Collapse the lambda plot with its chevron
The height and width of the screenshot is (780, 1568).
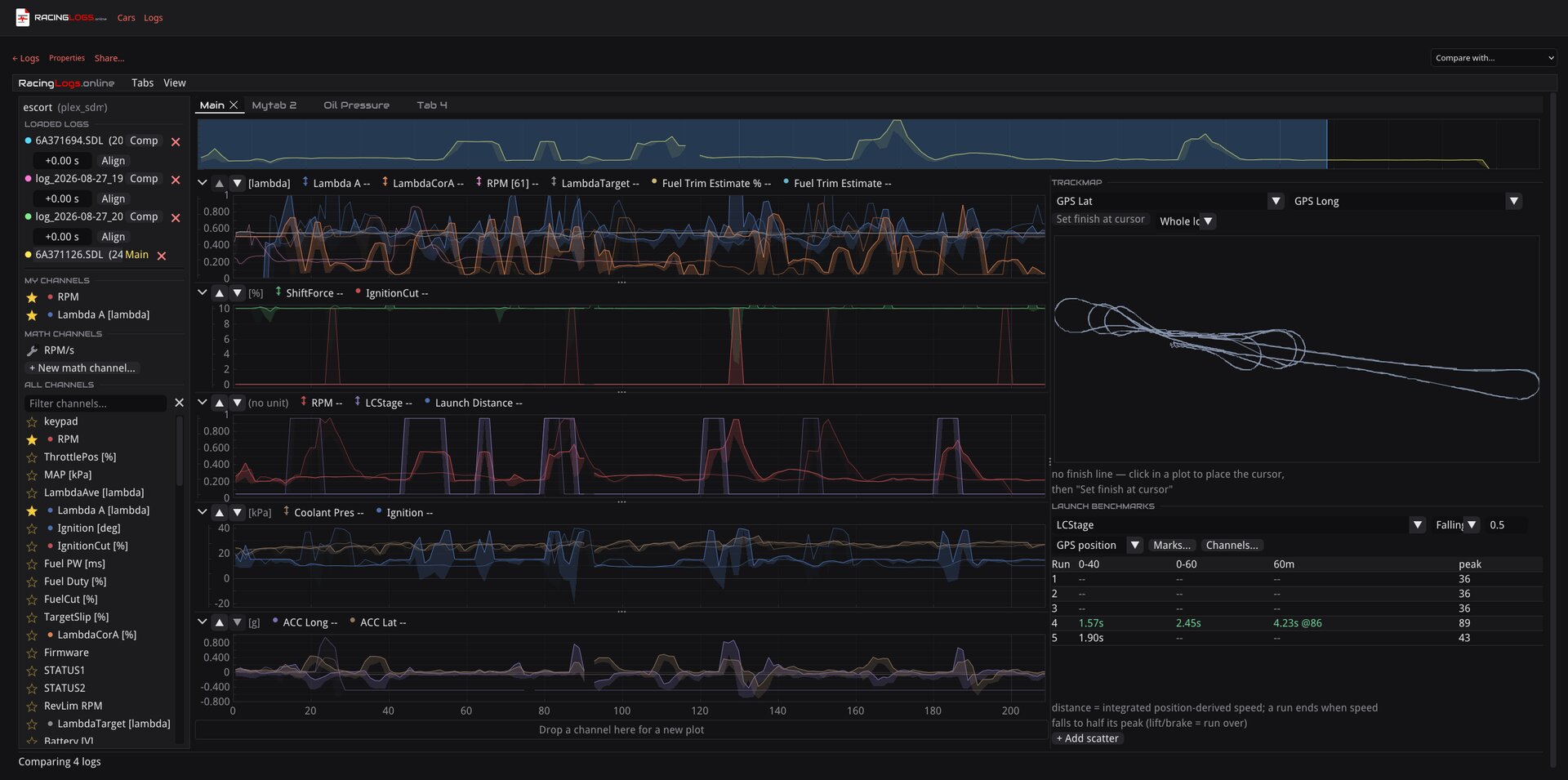203,182
